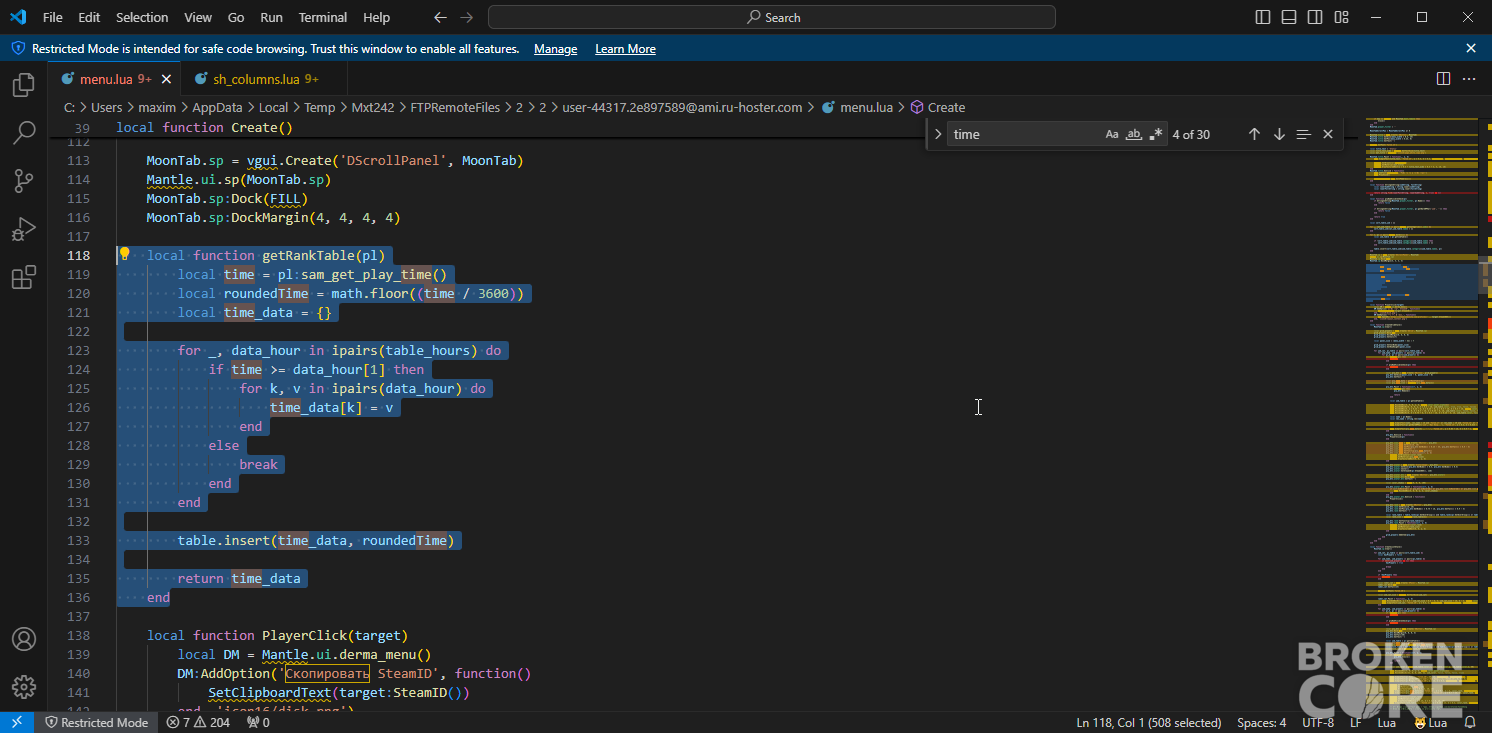Open the Terminal menu
The width and height of the screenshot is (1492, 733).
tap(323, 17)
